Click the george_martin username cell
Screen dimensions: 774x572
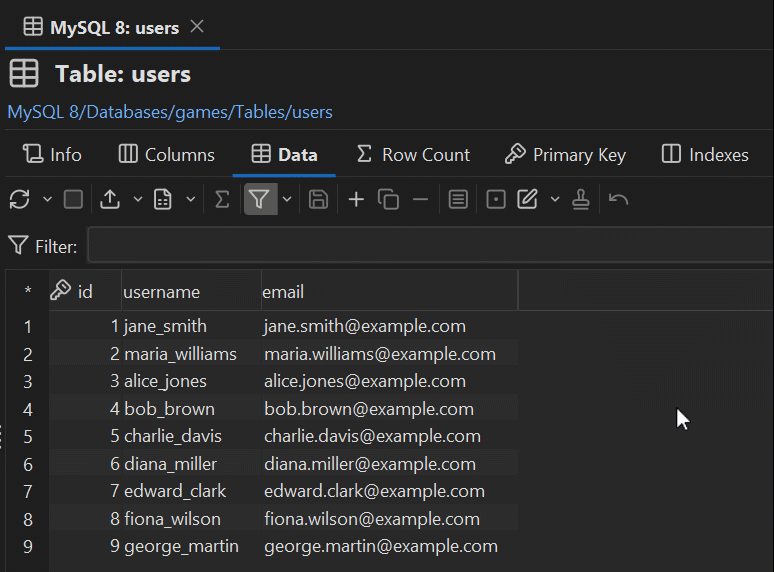tap(191, 546)
